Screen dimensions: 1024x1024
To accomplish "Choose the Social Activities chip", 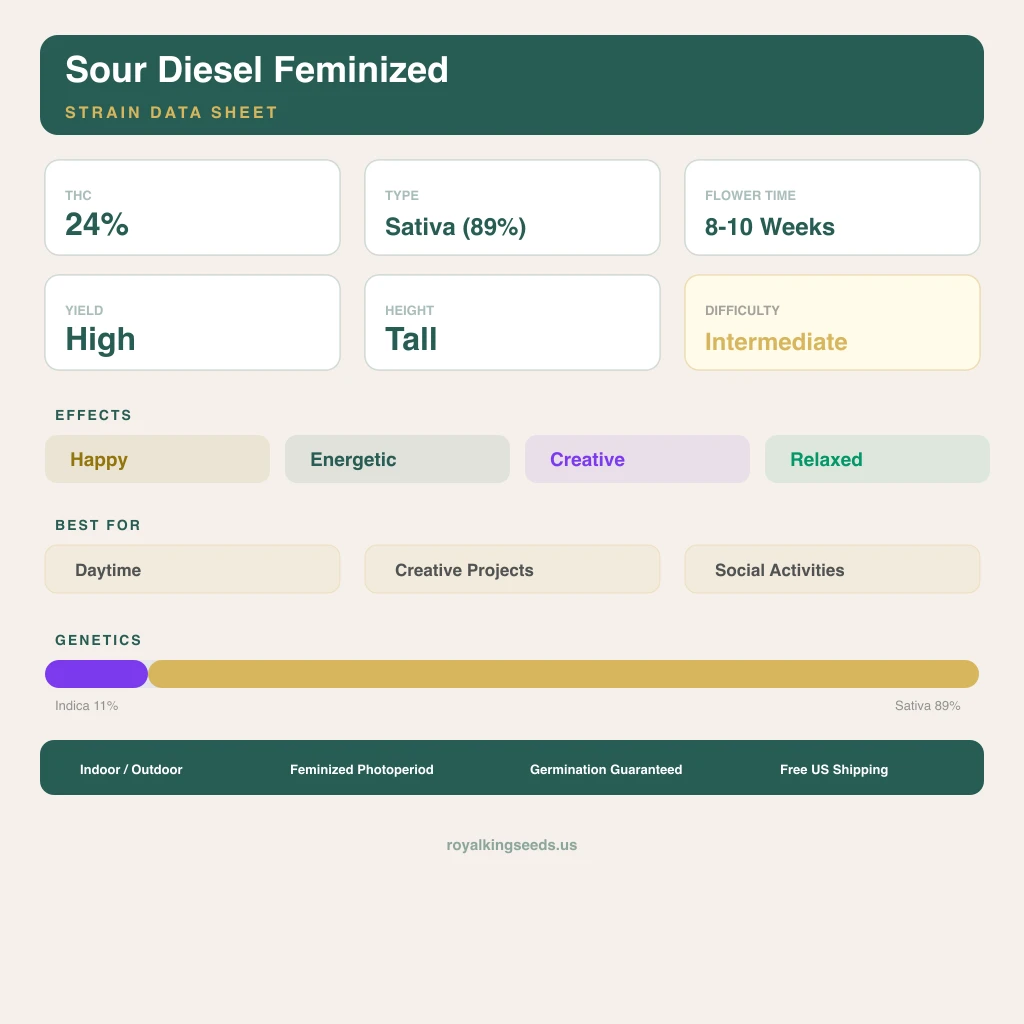I will pyautogui.click(x=832, y=569).
